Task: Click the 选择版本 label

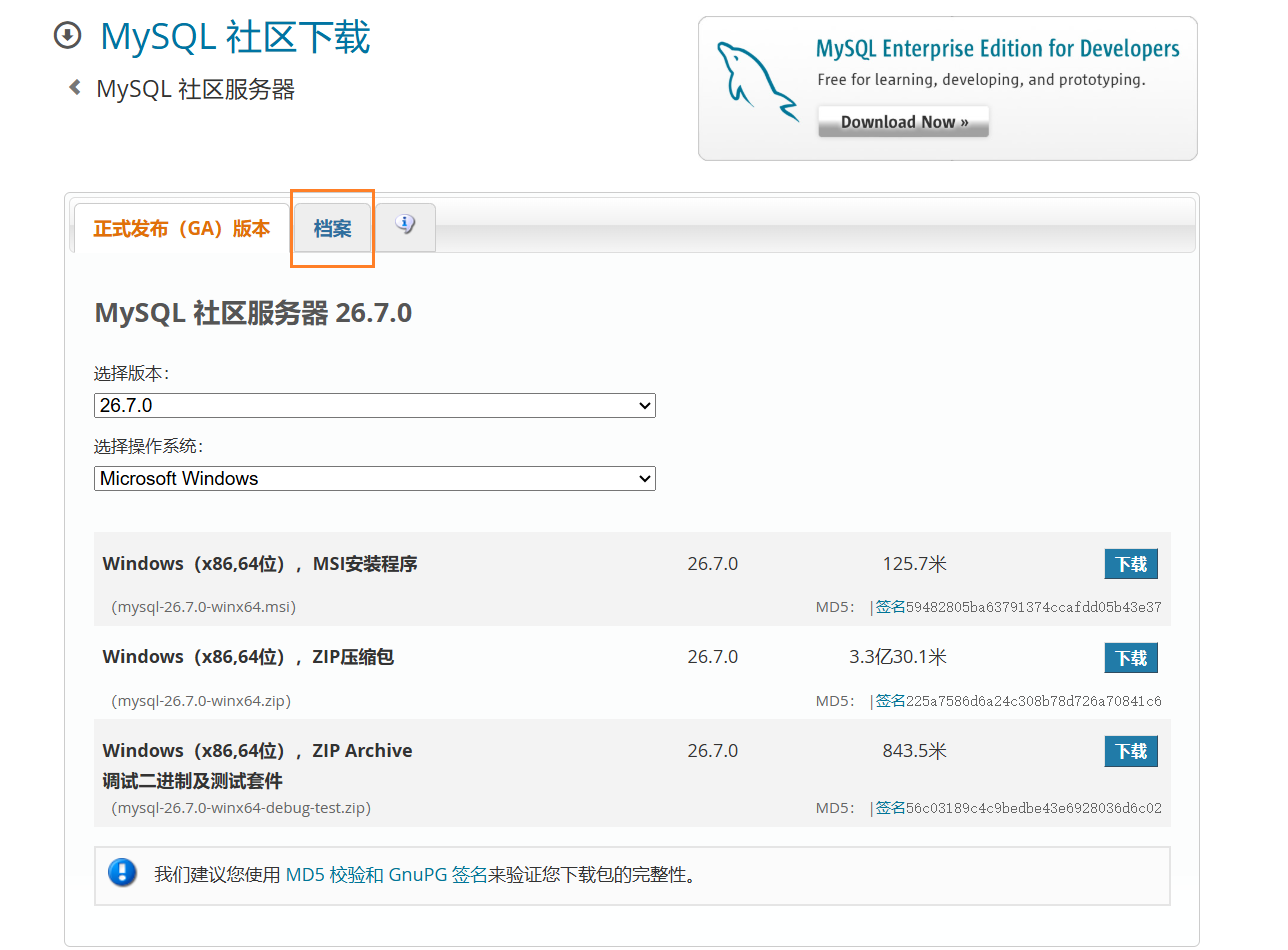Action: 132,373
